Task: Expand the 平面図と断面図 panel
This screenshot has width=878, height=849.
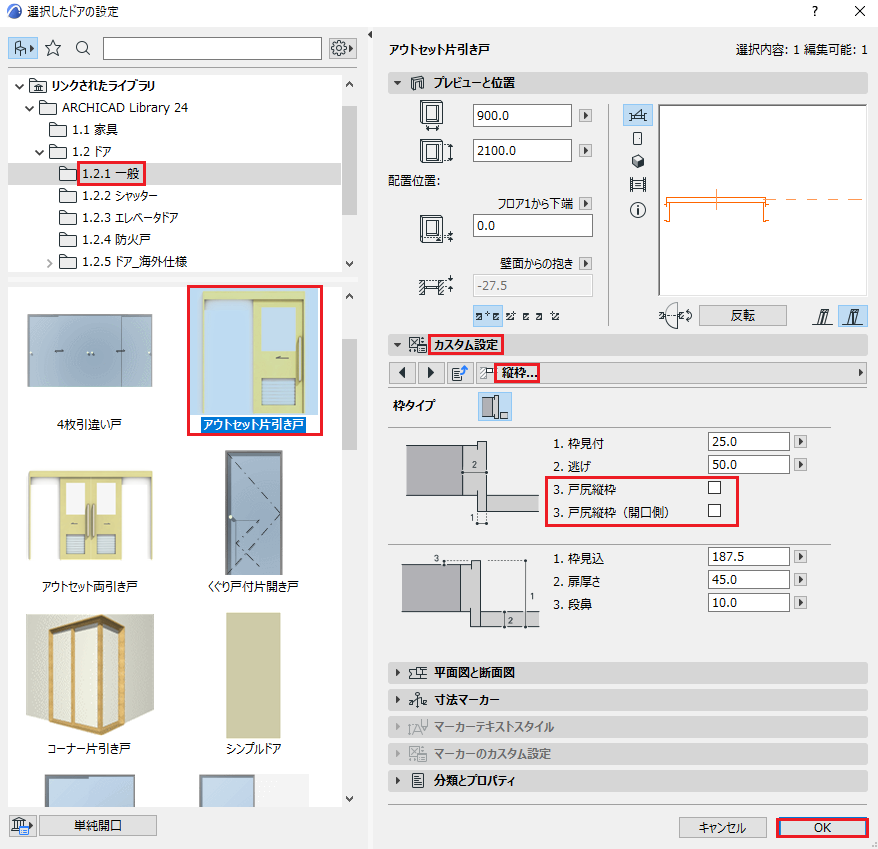Action: (x=397, y=672)
